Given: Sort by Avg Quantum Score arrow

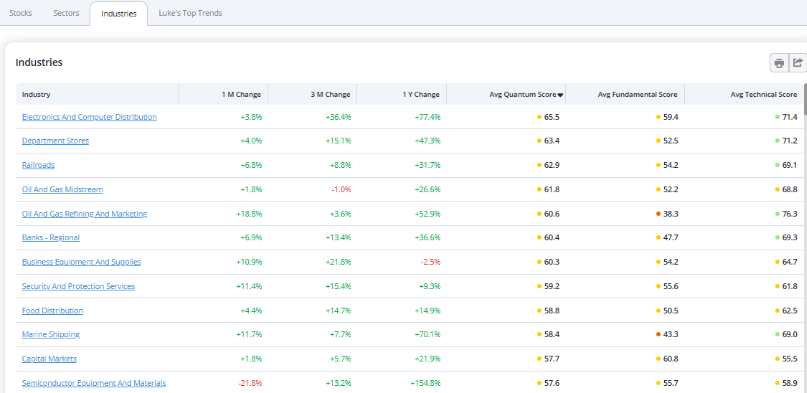Looking at the screenshot, I should tap(560, 95).
